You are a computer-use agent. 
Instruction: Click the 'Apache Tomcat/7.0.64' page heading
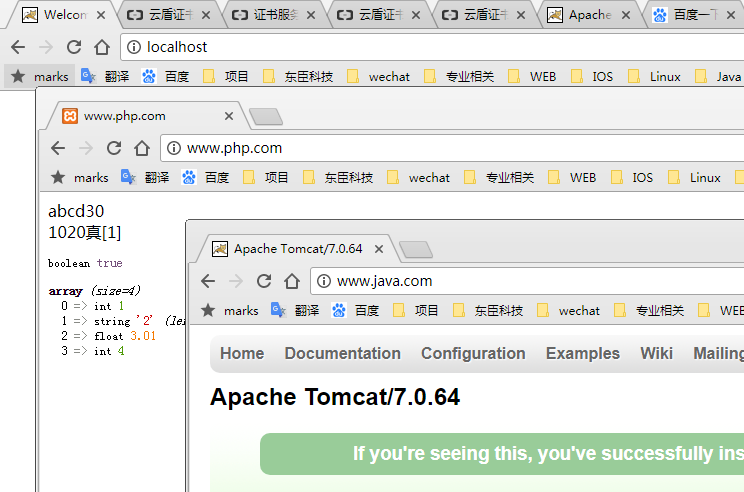[x=335, y=397]
